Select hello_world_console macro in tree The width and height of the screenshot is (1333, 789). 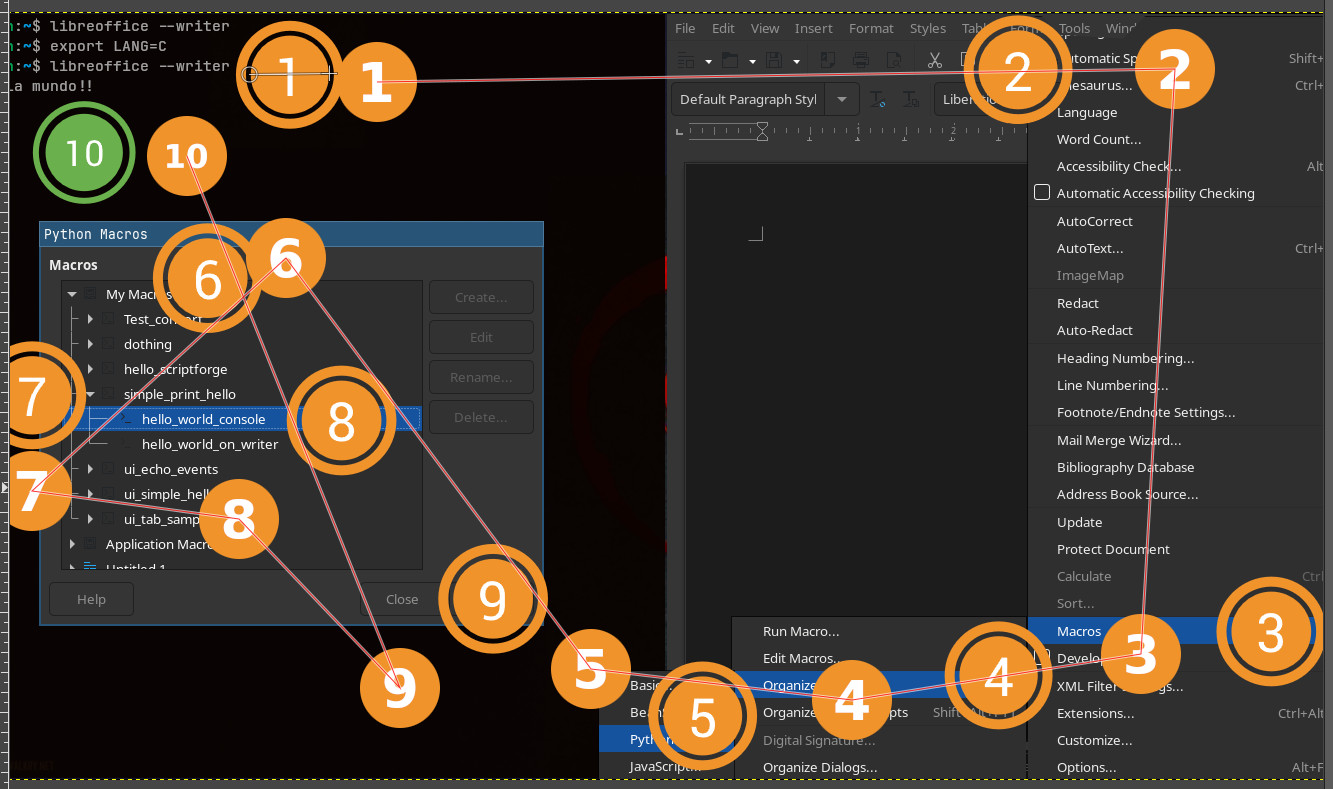[x=204, y=419]
